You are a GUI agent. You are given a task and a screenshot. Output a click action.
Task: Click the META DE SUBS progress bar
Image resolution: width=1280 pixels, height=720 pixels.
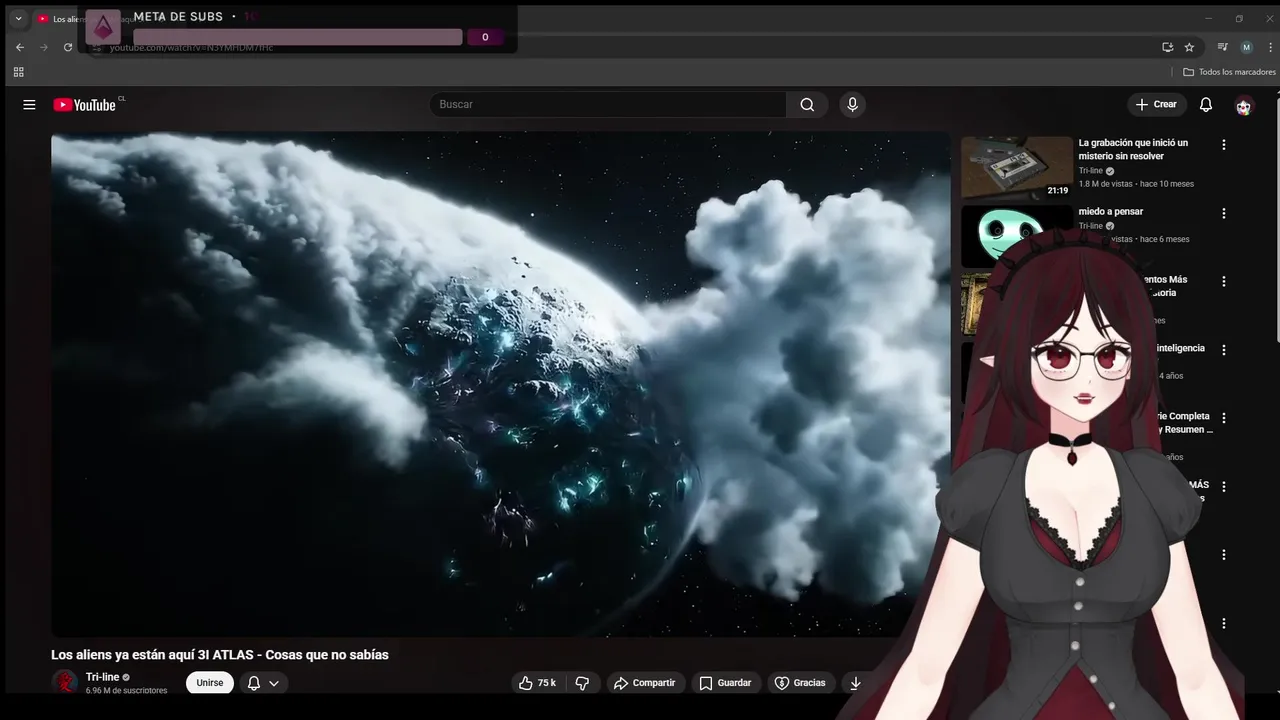pyautogui.click(x=298, y=37)
